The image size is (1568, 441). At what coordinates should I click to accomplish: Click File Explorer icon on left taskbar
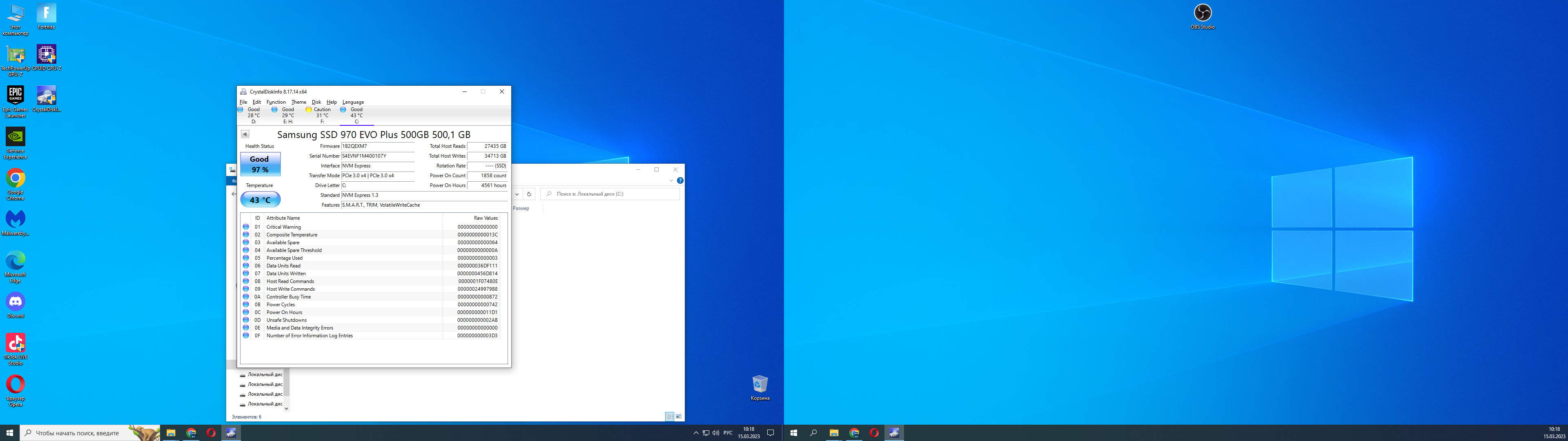(x=171, y=433)
